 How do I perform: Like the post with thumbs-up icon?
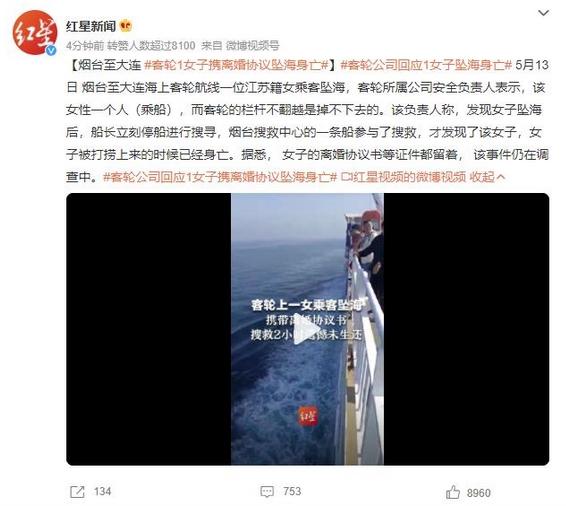(x=453, y=492)
